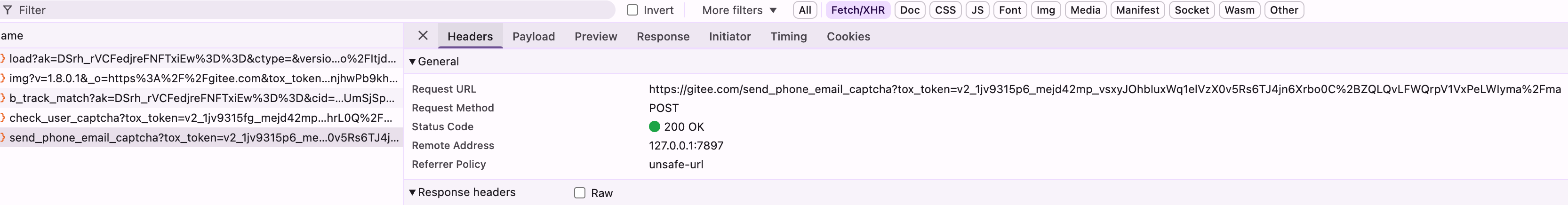Collapse the General section
This screenshot has height=205, width=1568.
click(412, 62)
